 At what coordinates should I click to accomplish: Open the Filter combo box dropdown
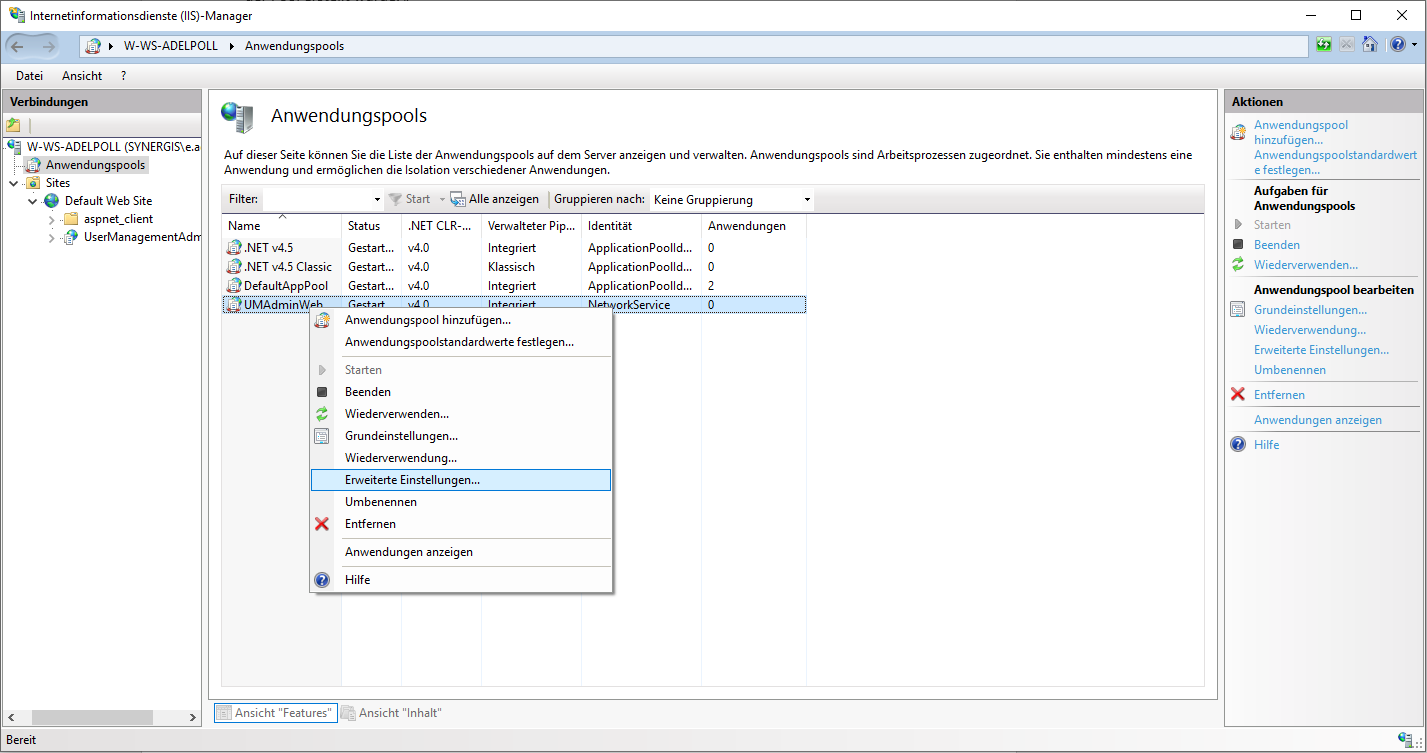coord(377,200)
